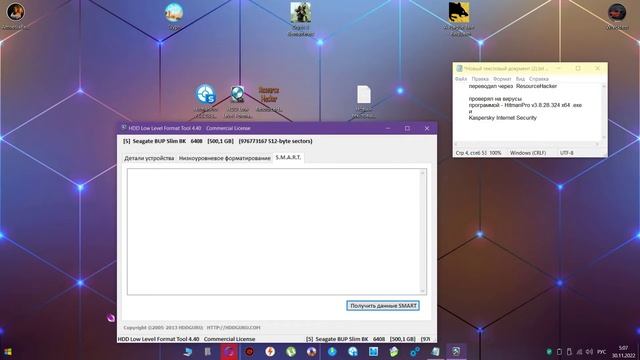Select the Resource Hacker desktop icon
Image resolution: width=640 pixels, height=360 pixels.
(x=269, y=94)
